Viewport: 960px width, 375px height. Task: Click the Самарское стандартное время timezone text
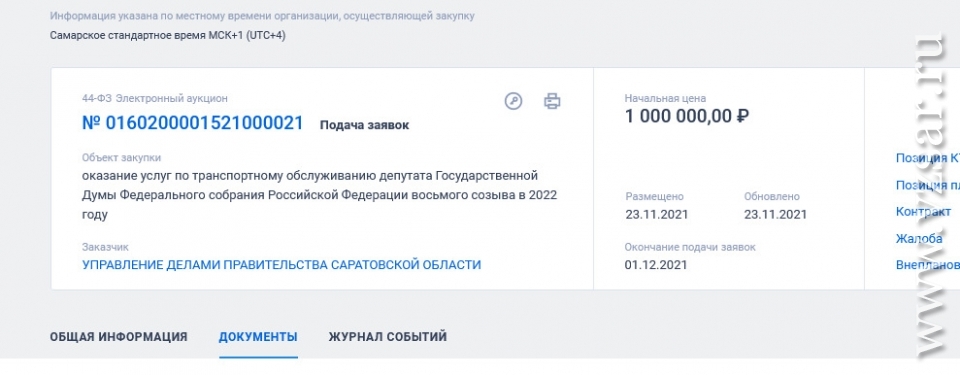tap(168, 35)
